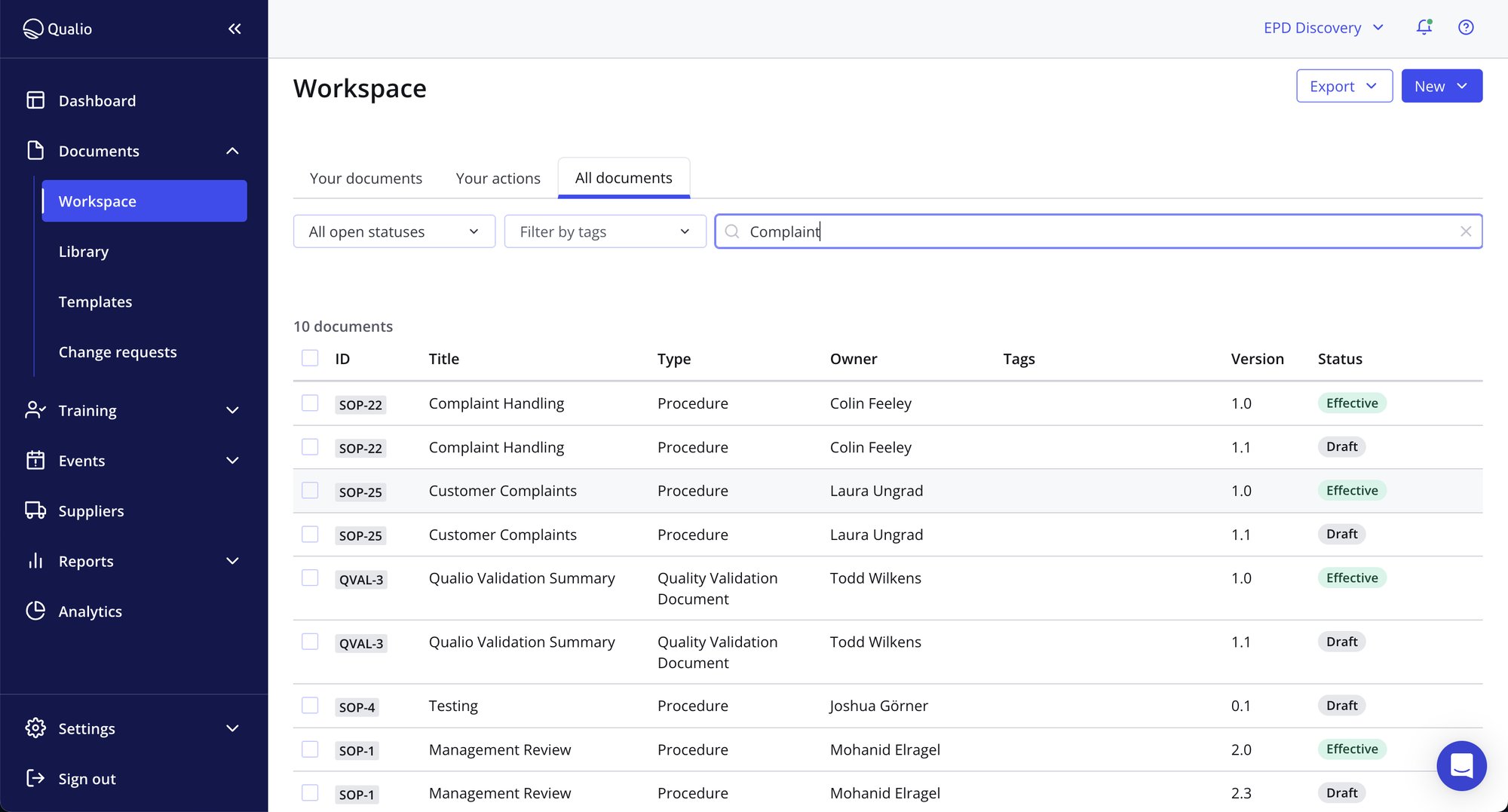
Task: Tick the checkbox beside QVAL-3 draft row
Action: click(310, 642)
